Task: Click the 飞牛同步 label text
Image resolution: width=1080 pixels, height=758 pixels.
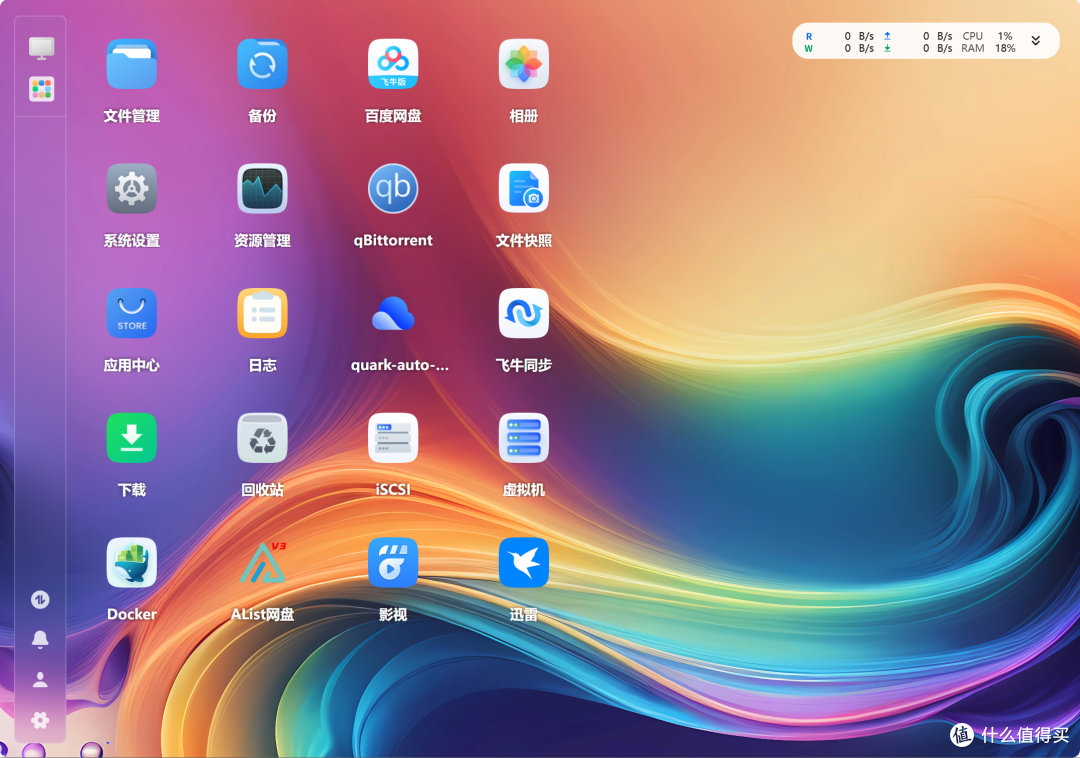Action: pyautogui.click(x=523, y=365)
